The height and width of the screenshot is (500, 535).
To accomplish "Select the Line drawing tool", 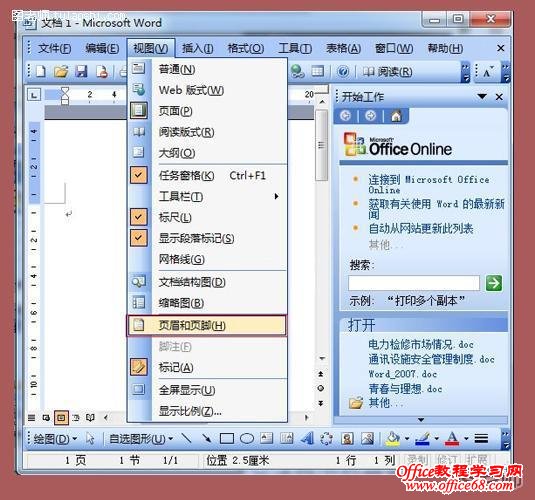I will [x=186, y=438].
